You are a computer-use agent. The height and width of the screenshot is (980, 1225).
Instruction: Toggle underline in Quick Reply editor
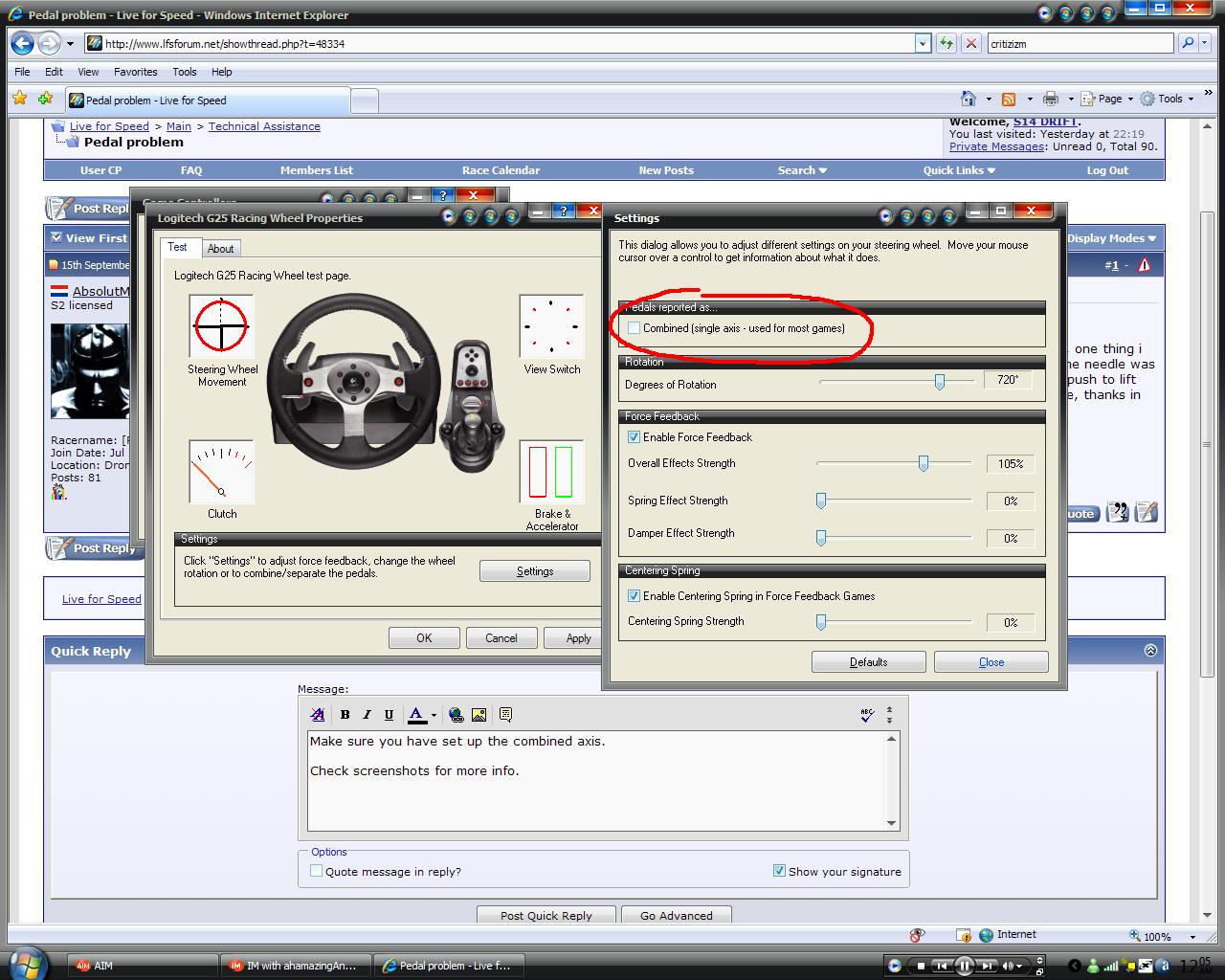(389, 715)
